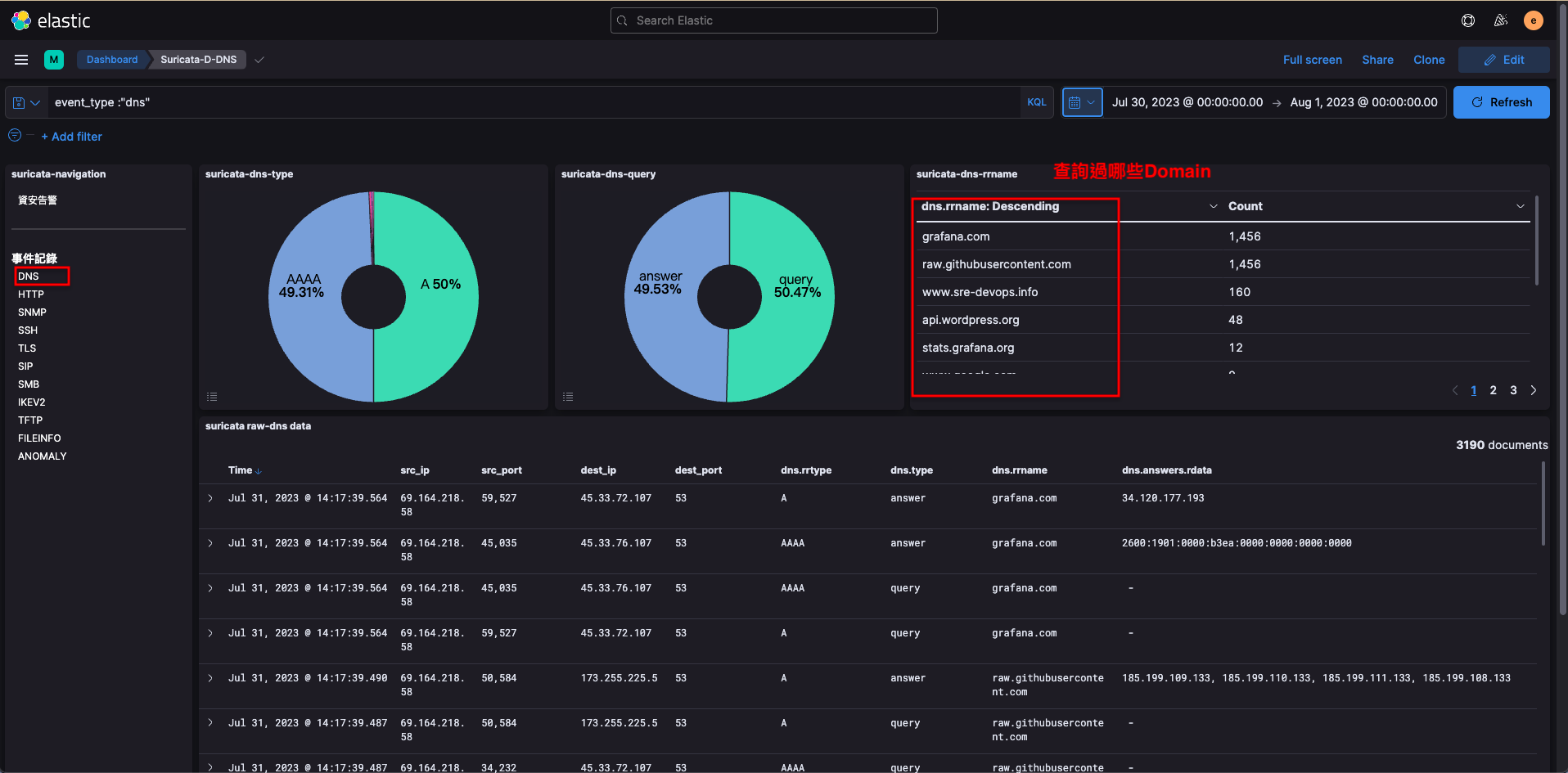Open the user avatar menu
Viewport: 1568px width, 773px height.
click(x=1534, y=20)
